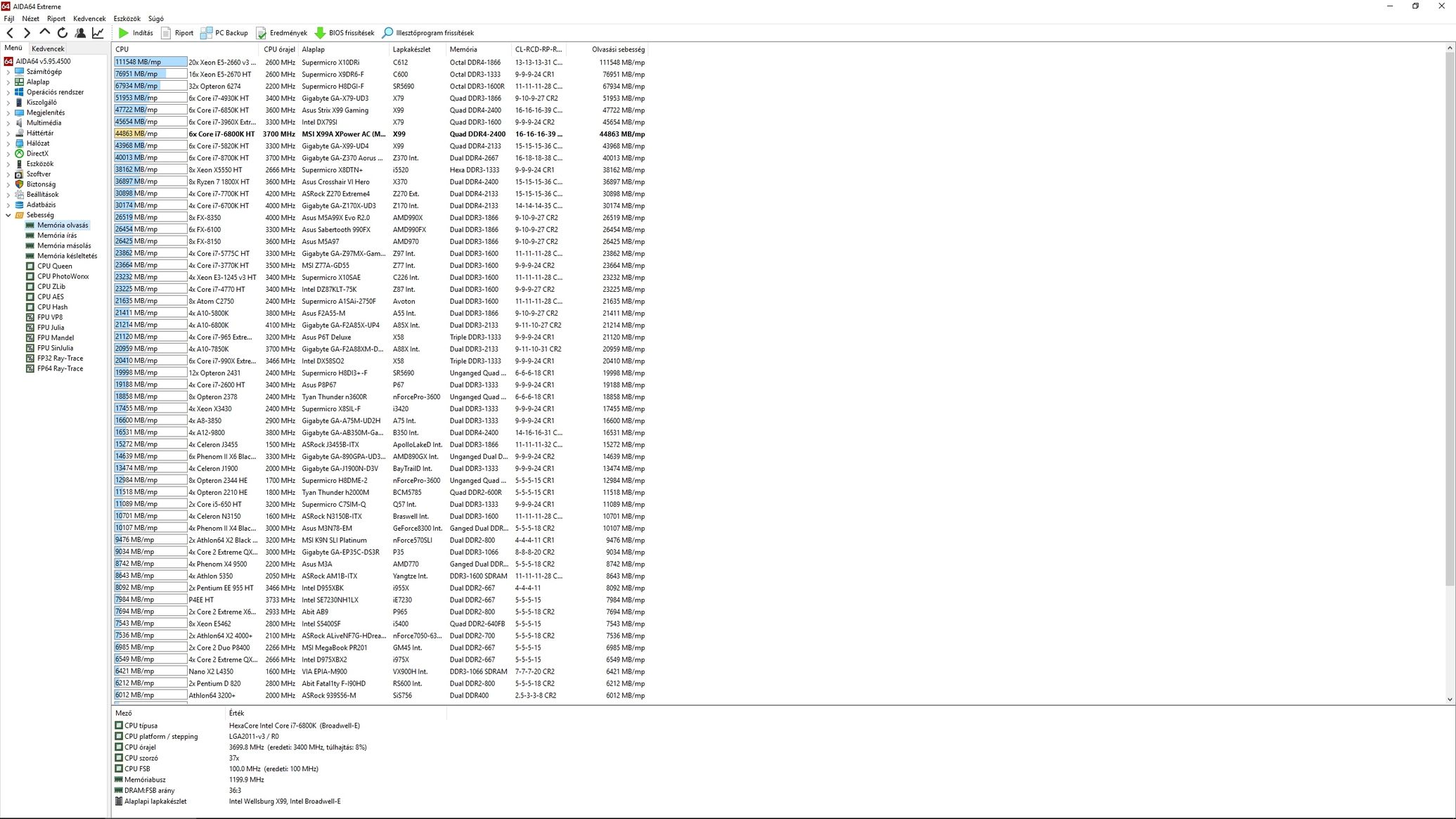Select FPU Julia benchmark in tree
The height and width of the screenshot is (819, 1456).
click(x=50, y=328)
